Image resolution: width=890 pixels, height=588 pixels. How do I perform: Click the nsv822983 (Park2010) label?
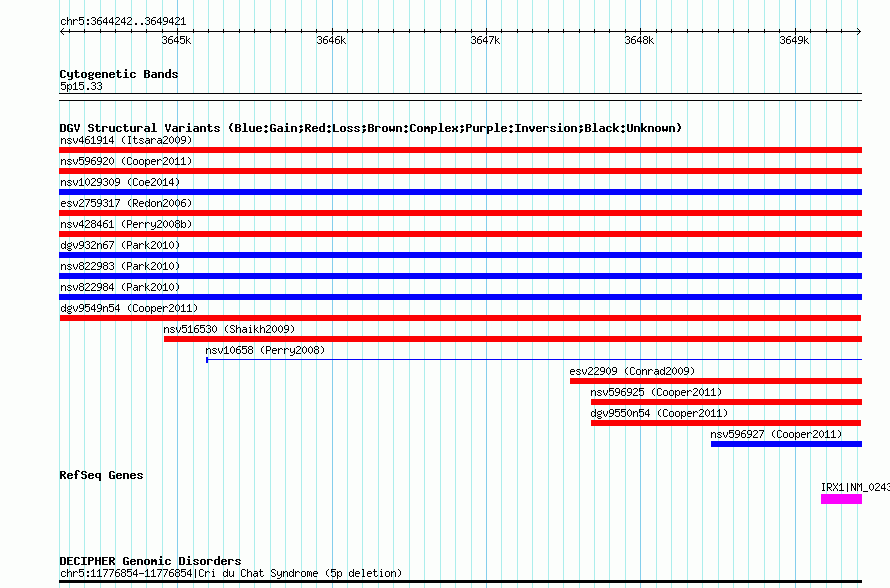click(x=120, y=266)
